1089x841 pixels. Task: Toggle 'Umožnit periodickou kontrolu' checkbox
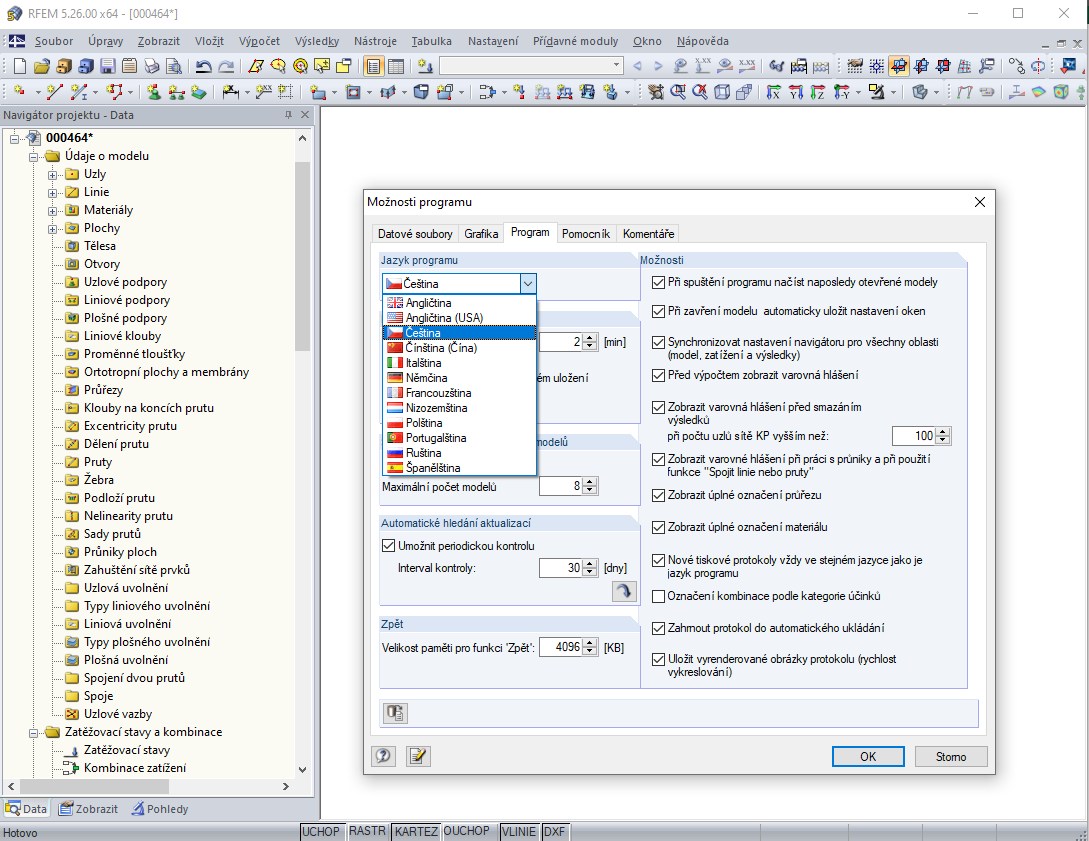pyautogui.click(x=389, y=546)
